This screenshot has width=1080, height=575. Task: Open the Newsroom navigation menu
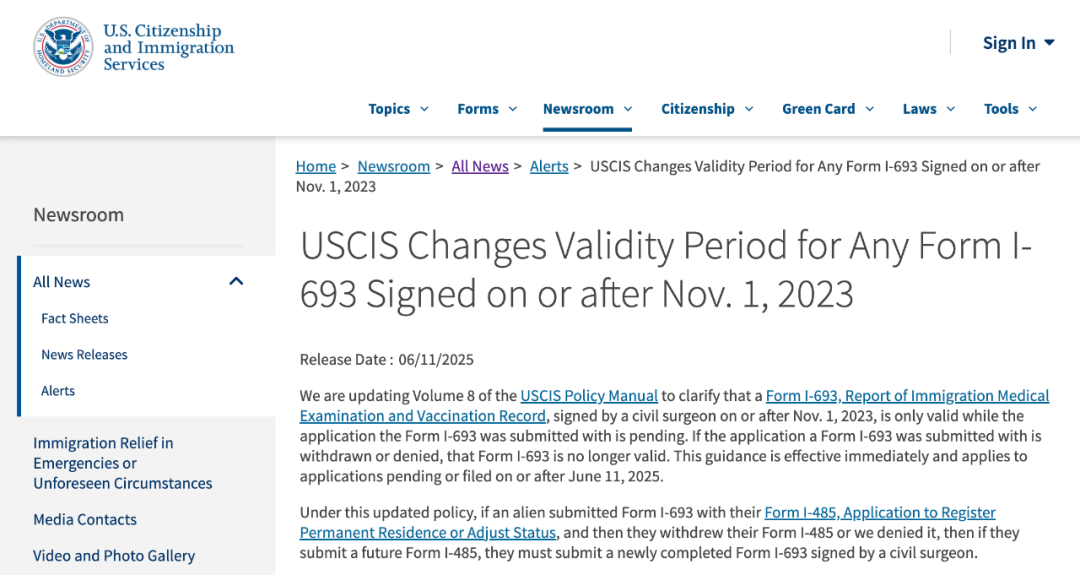(x=587, y=109)
